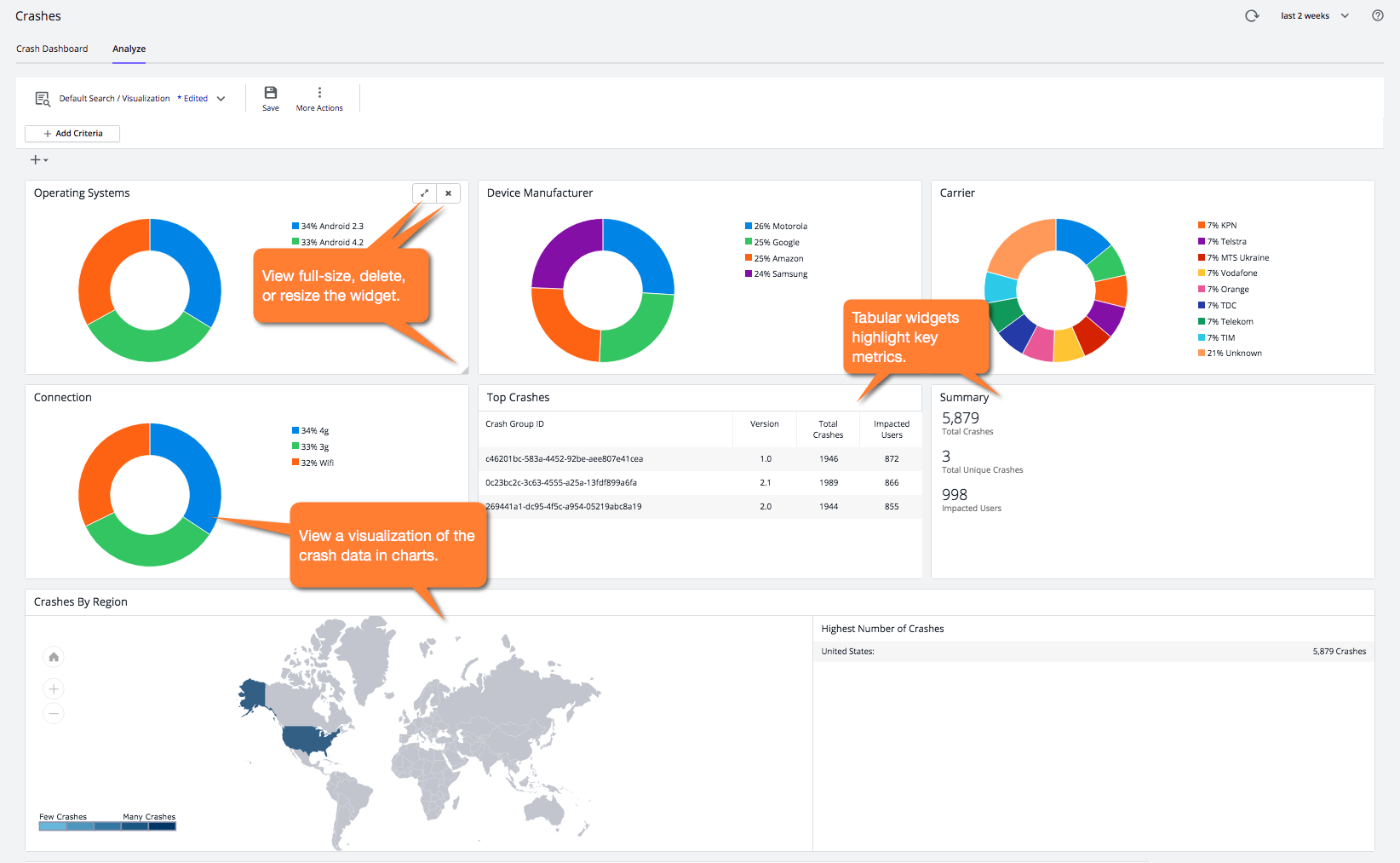Expand Operating Systems widget to full size

[x=424, y=193]
